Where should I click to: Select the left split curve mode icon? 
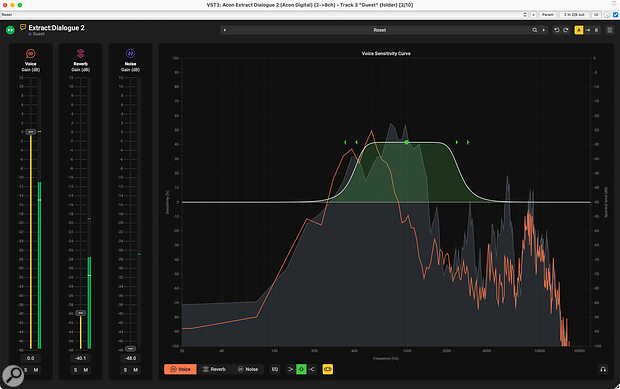pyautogui.click(x=291, y=369)
